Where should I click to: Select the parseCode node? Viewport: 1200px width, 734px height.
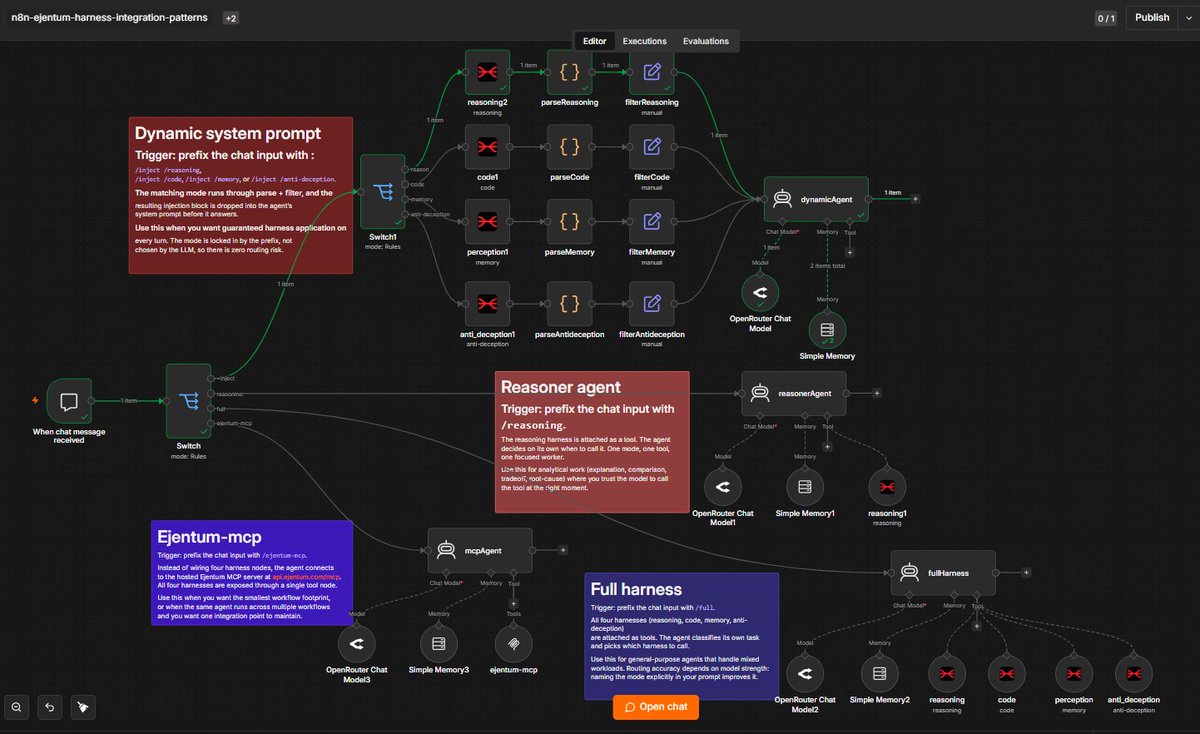[x=569, y=147]
